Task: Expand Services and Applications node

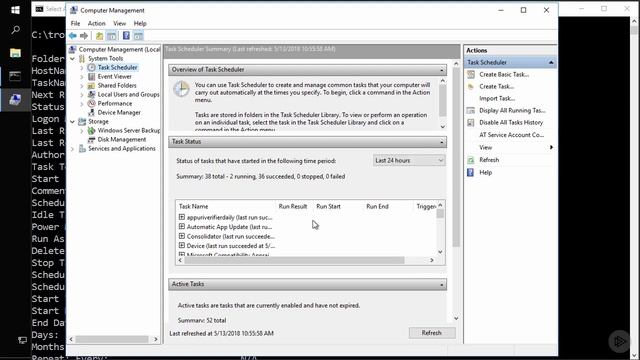Action: tap(73, 149)
